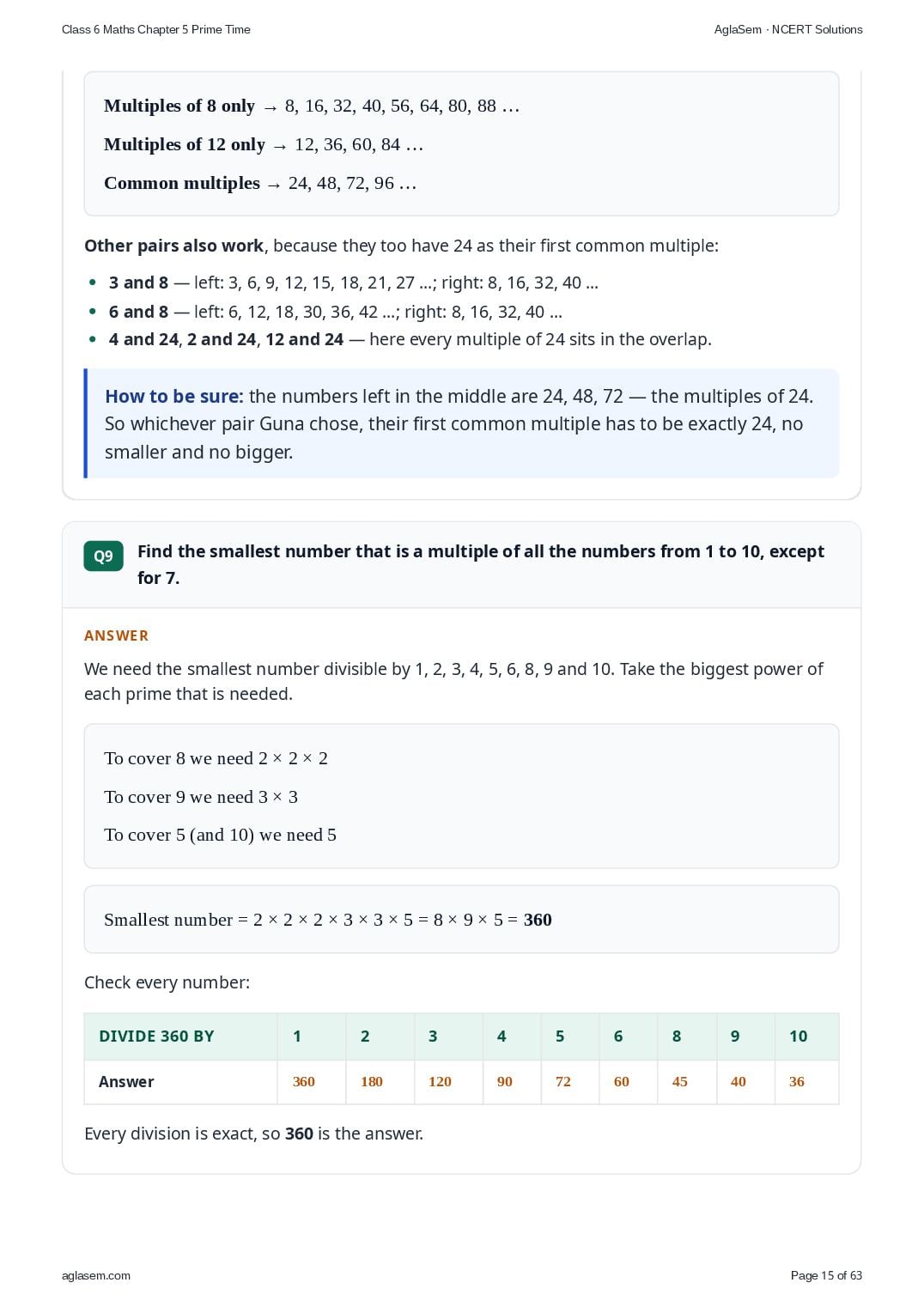924x1307 pixels.
Task: Click the green Q9 question badge
Action: (103, 556)
